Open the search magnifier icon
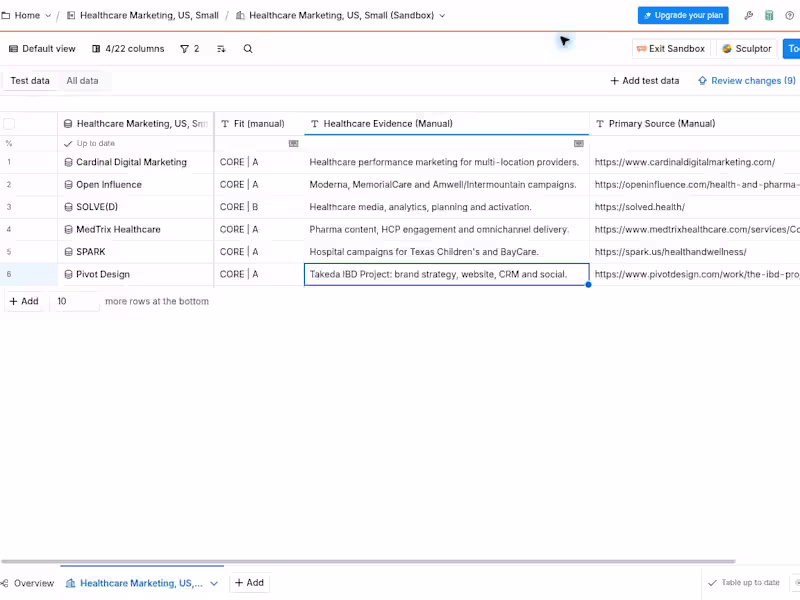Image resolution: width=800 pixels, height=600 pixels. [x=248, y=49]
